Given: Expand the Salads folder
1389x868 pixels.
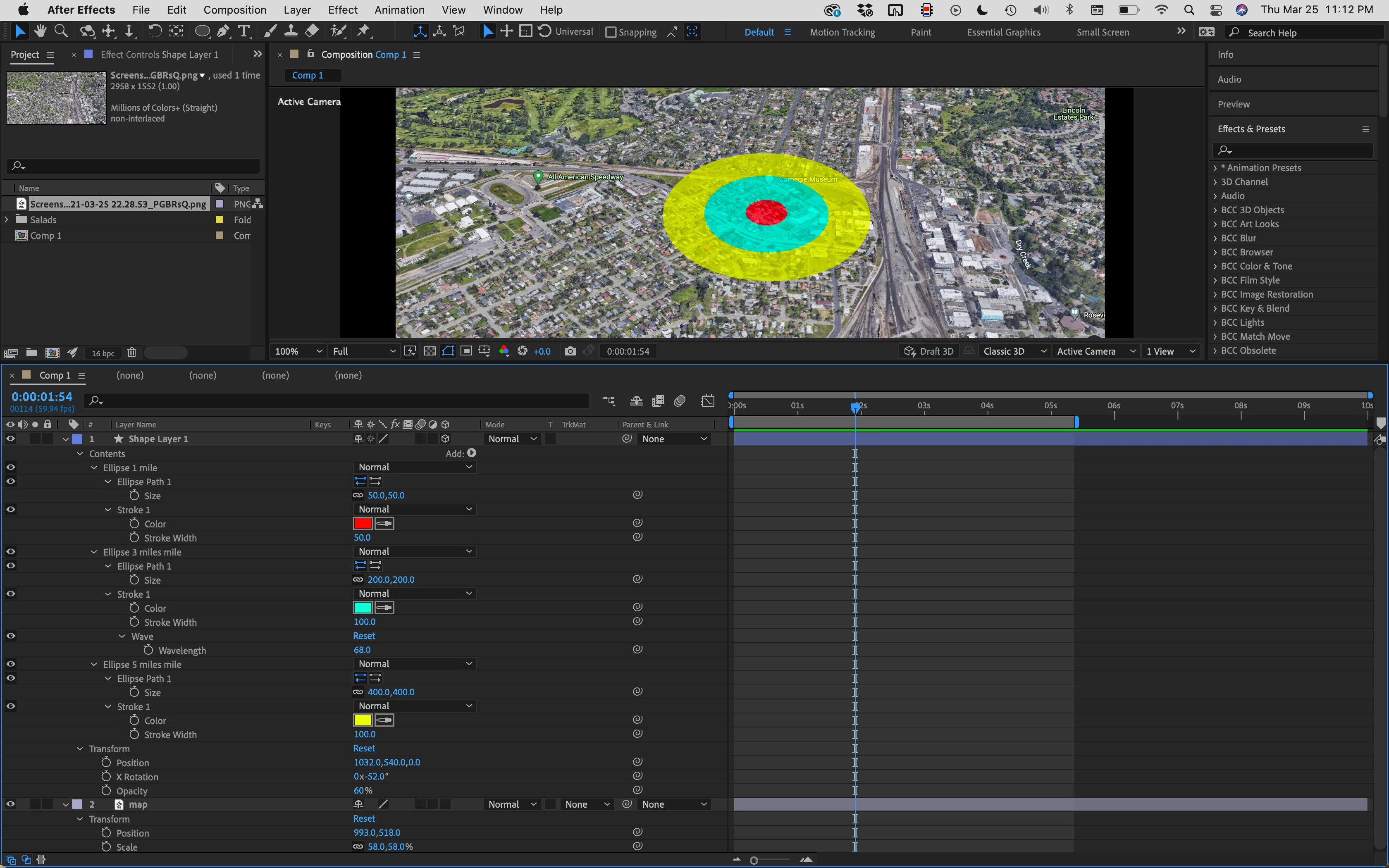Looking at the screenshot, I should click(7, 220).
